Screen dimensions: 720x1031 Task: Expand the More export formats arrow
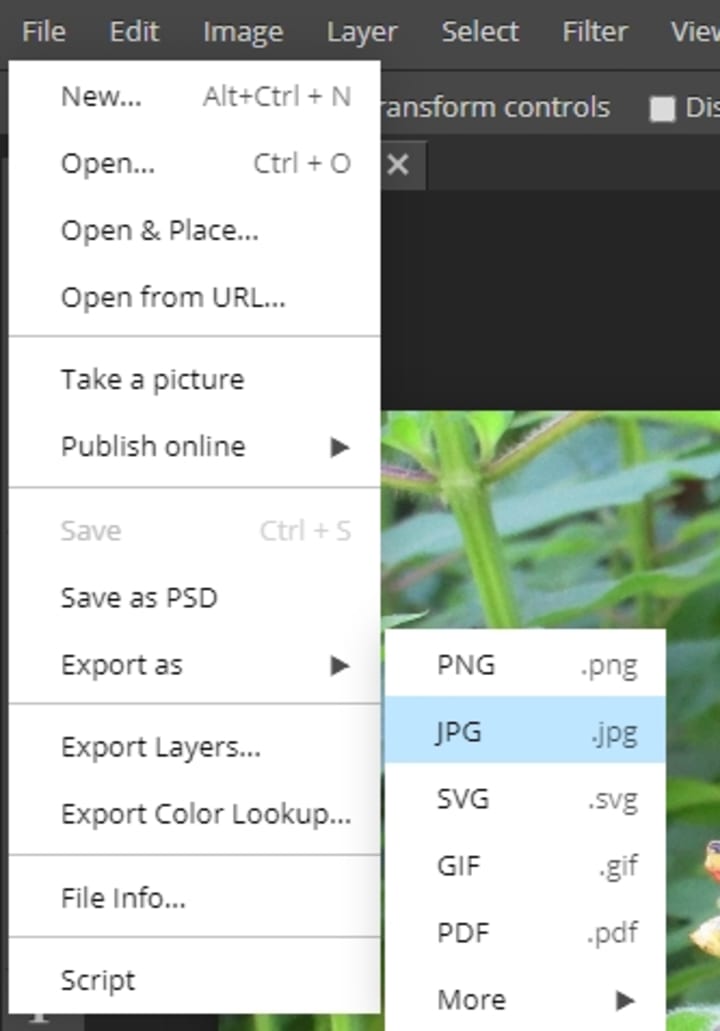(625, 999)
